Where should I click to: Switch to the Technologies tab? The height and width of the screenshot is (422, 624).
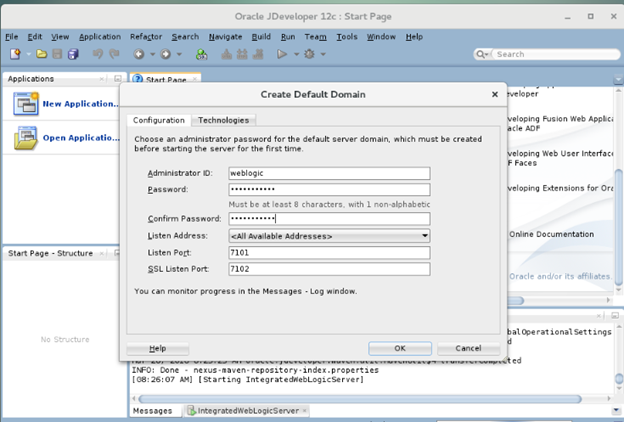coord(223,120)
